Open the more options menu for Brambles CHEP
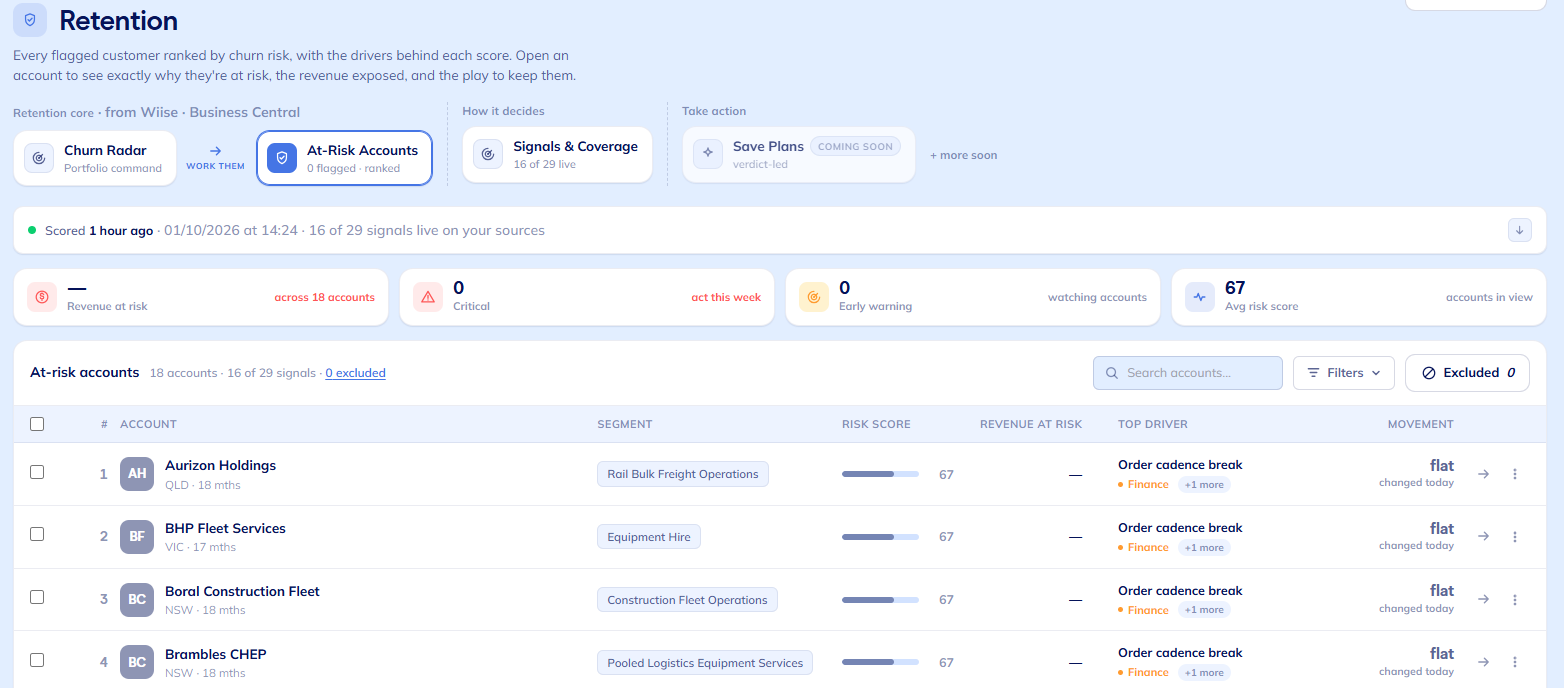1564x688 pixels. (1515, 662)
